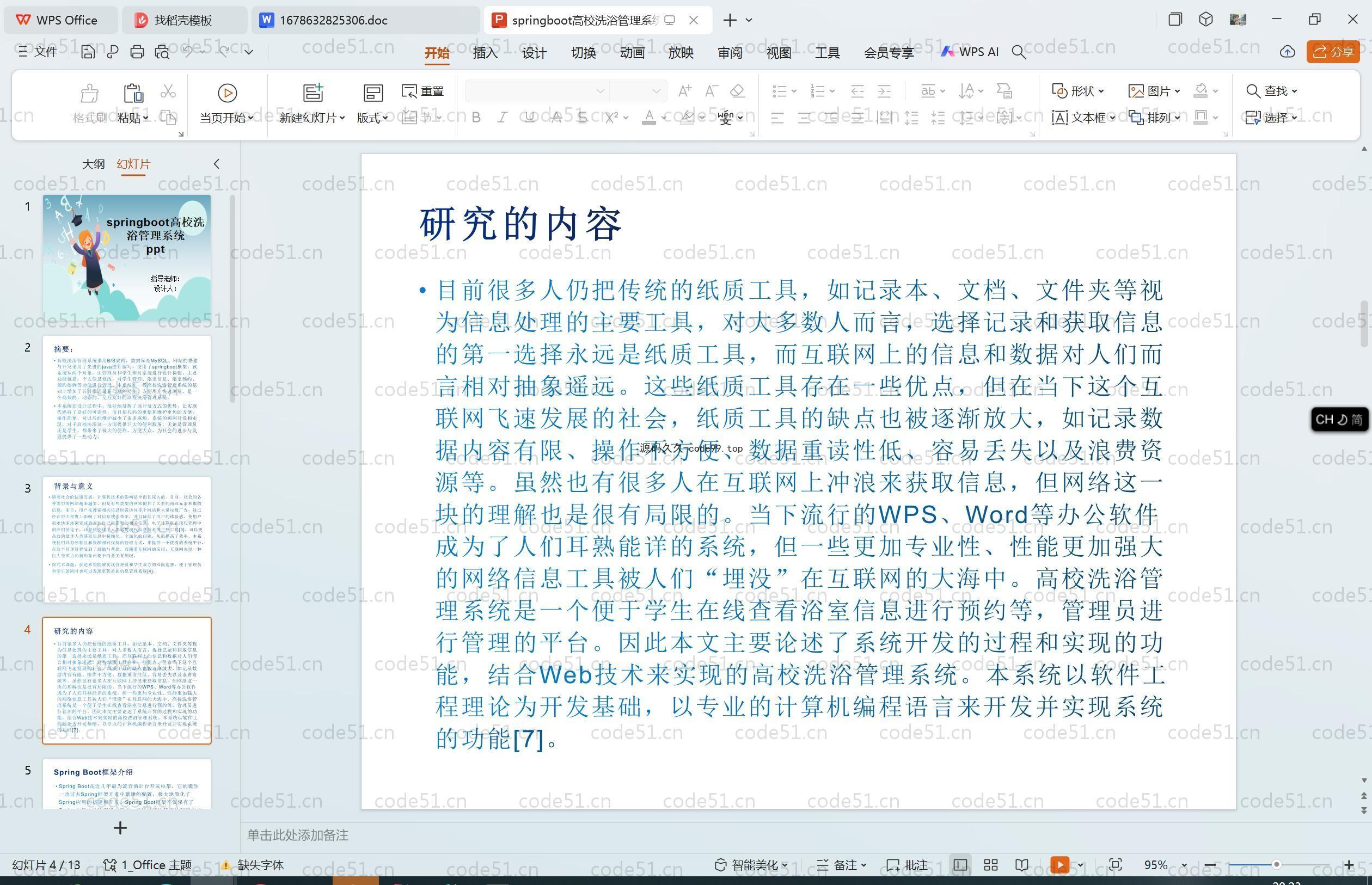This screenshot has height=885, width=1372.
Task: Click the Save icon in quick toolbar
Action: coord(88,52)
